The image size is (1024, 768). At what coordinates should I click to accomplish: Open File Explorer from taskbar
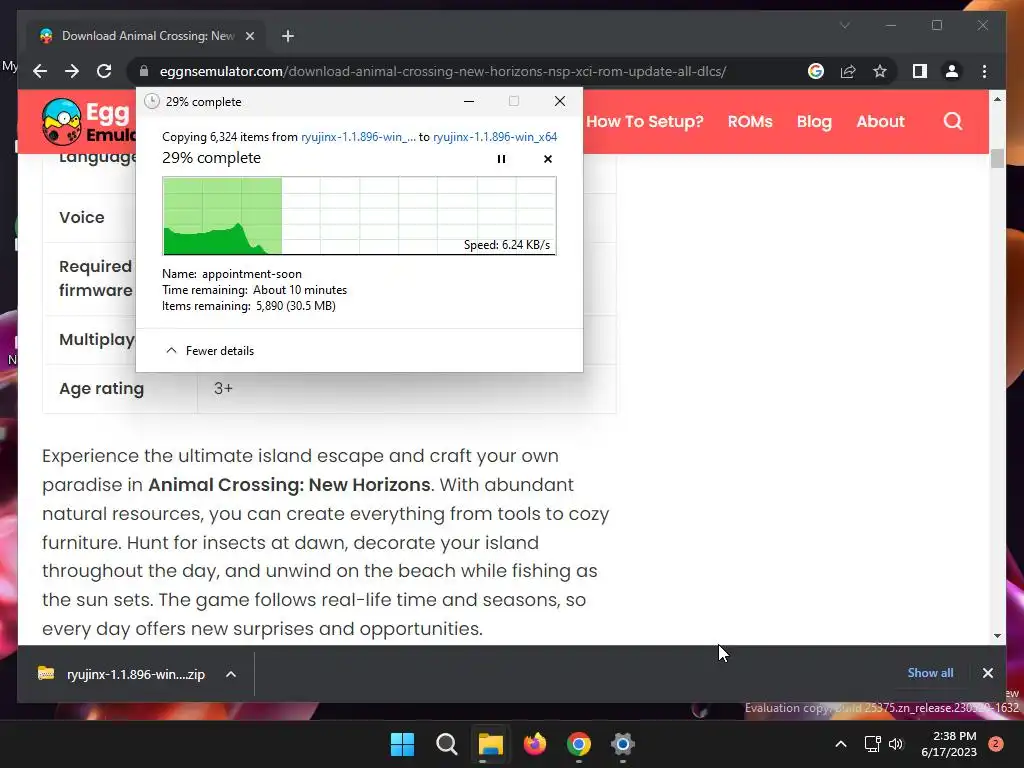click(x=490, y=744)
